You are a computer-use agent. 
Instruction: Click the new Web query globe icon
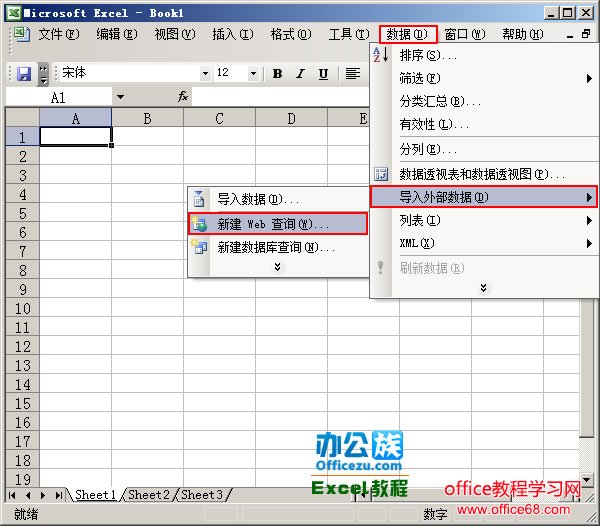[199, 224]
